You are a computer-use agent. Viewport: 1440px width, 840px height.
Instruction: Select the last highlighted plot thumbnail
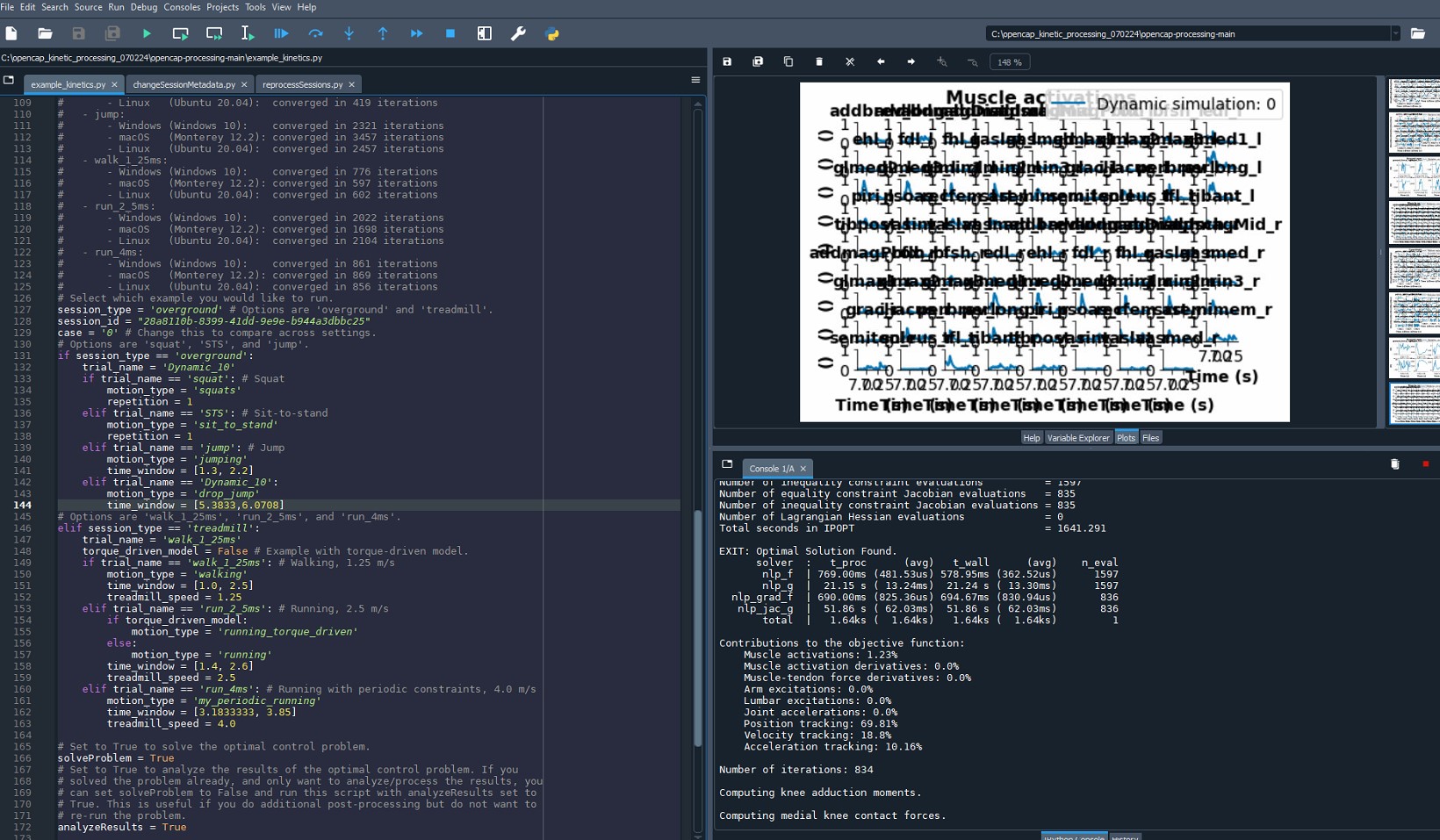[x=1414, y=403]
